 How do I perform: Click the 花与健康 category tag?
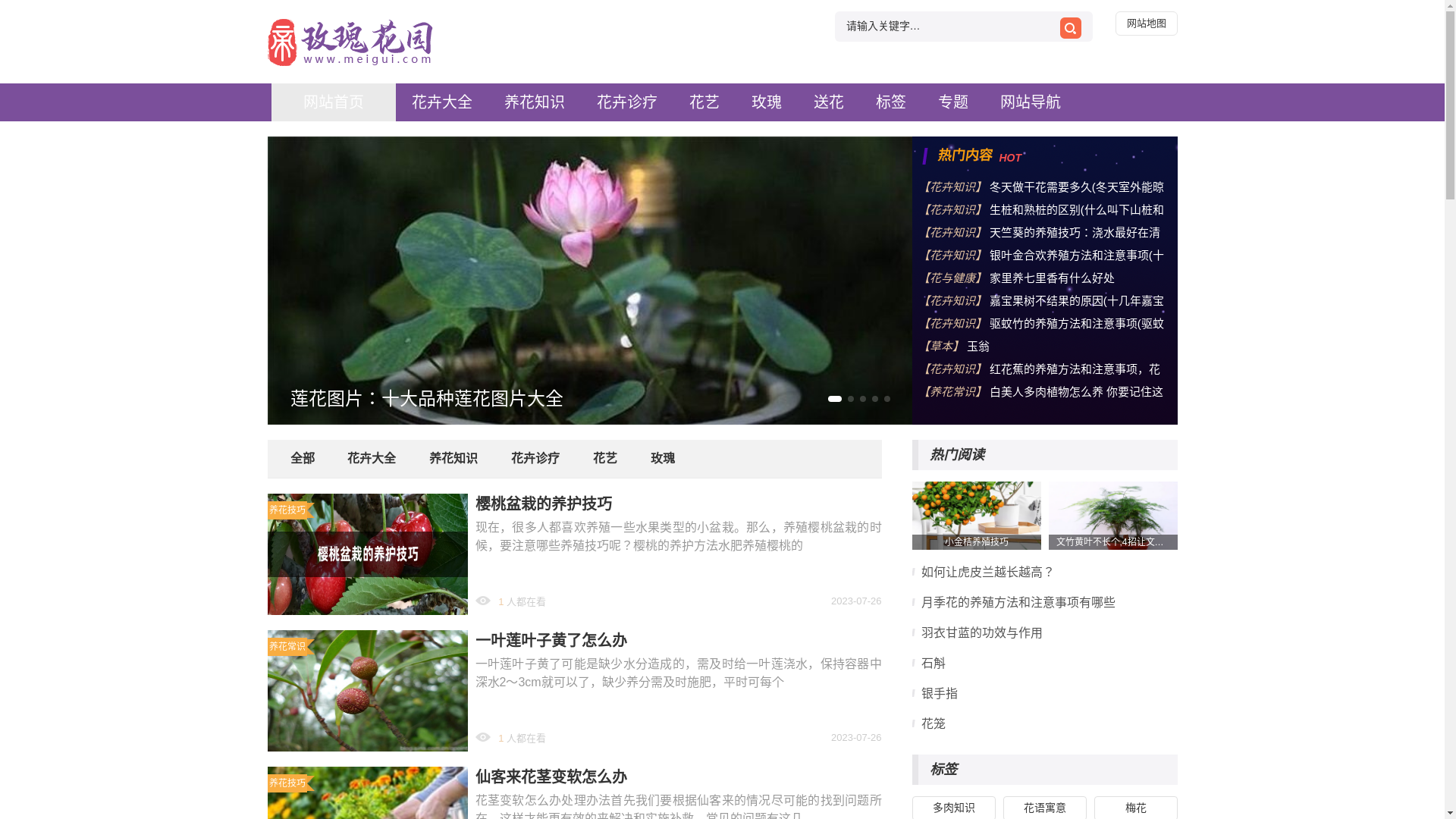[x=953, y=278]
